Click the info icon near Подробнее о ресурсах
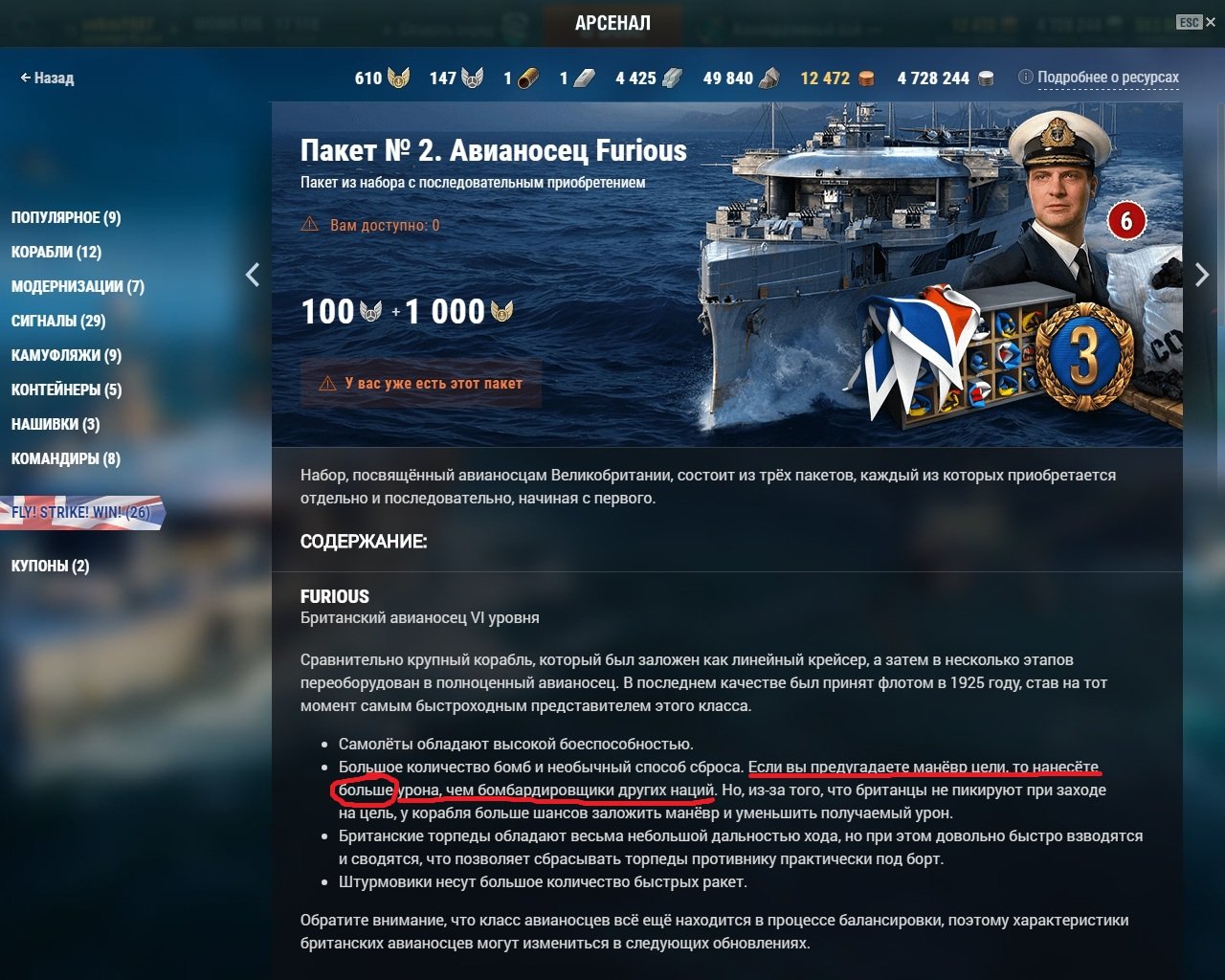 (x=1026, y=77)
